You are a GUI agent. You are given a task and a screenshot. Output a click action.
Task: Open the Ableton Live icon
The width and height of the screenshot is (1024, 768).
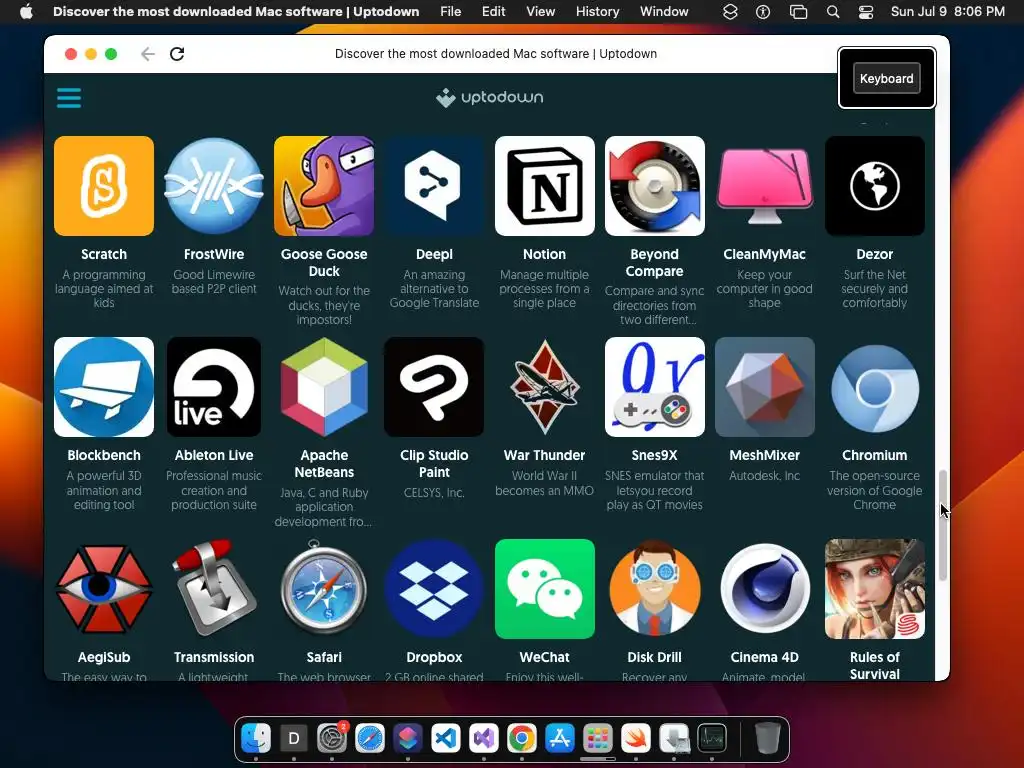coord(214,387)
